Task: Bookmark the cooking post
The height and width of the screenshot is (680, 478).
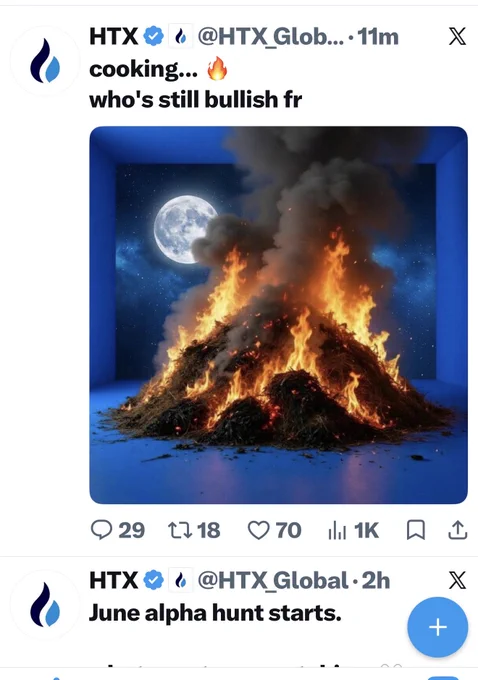Action: (x=416, y=530)
